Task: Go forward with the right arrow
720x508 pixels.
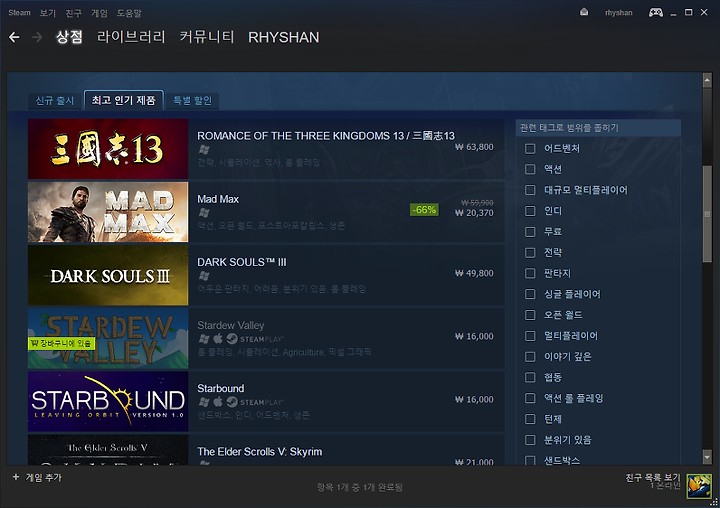Action: pyautogui.click(x=37, y=37)
